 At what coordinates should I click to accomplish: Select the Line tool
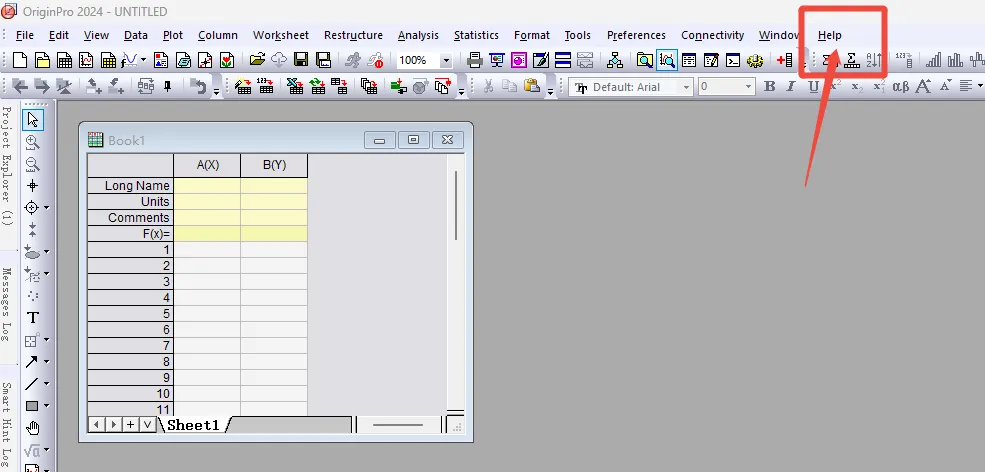click(x=31, y=384)
